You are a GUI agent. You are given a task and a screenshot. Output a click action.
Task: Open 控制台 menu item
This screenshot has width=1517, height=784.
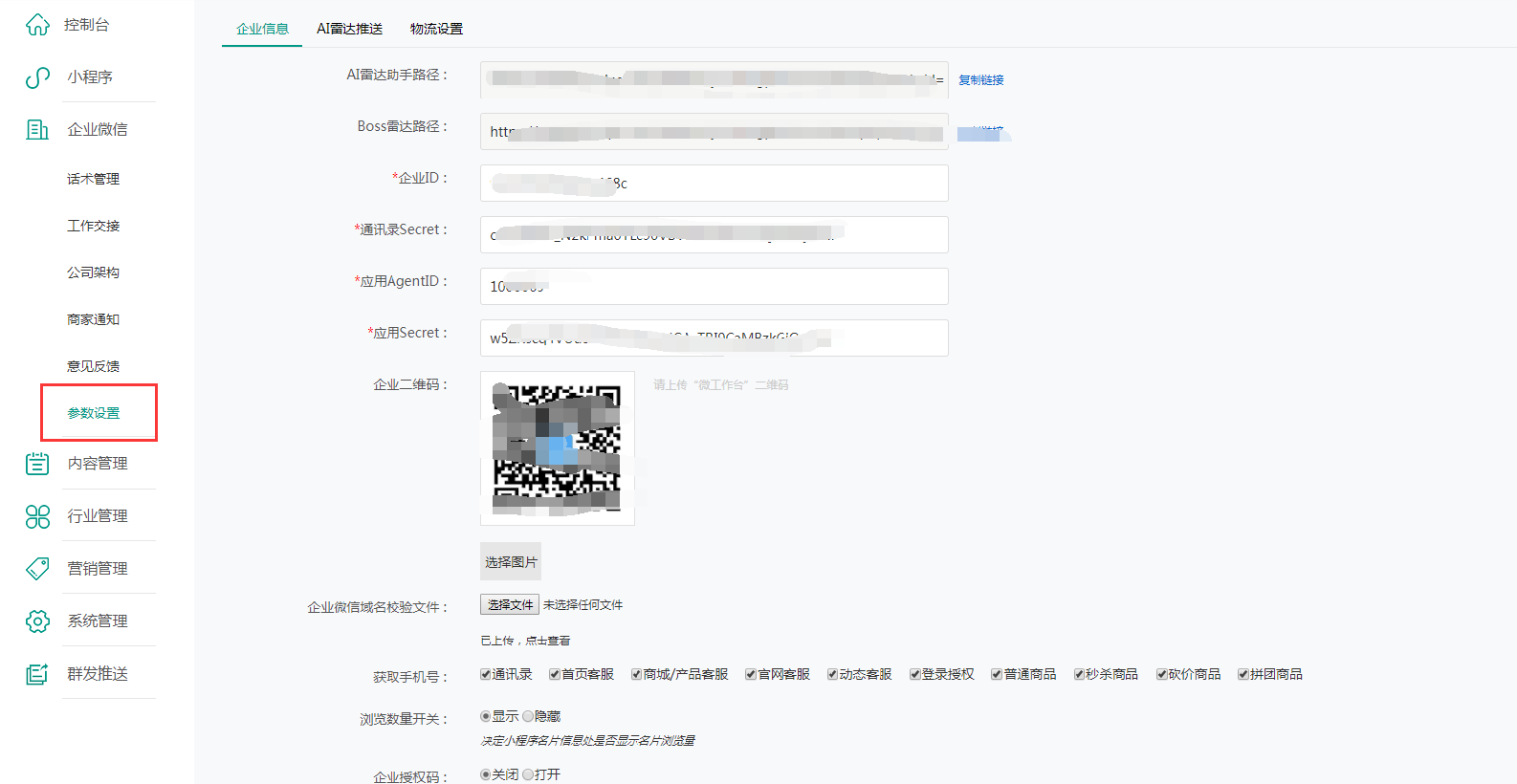[86, 25]
